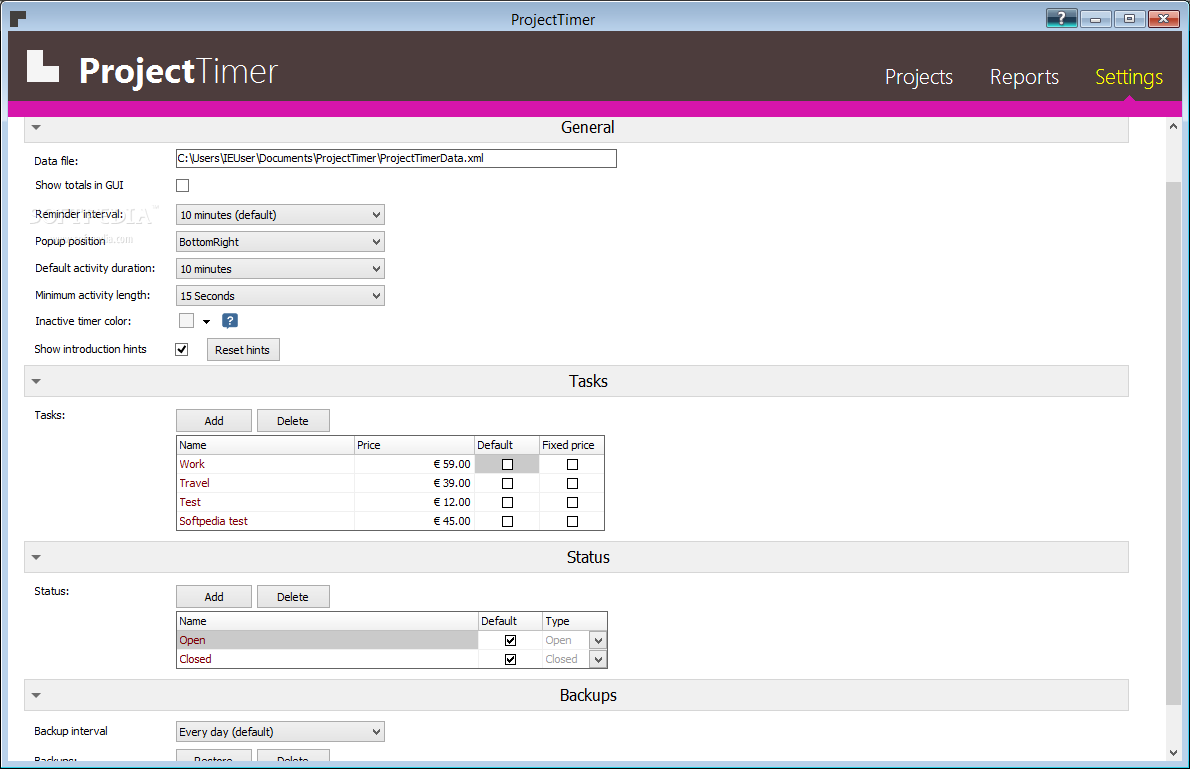Image resolution: width=1190 pixels, height=769 pixels.
Task: Click scrollbar up arrow
Action: click(1173, 126)
